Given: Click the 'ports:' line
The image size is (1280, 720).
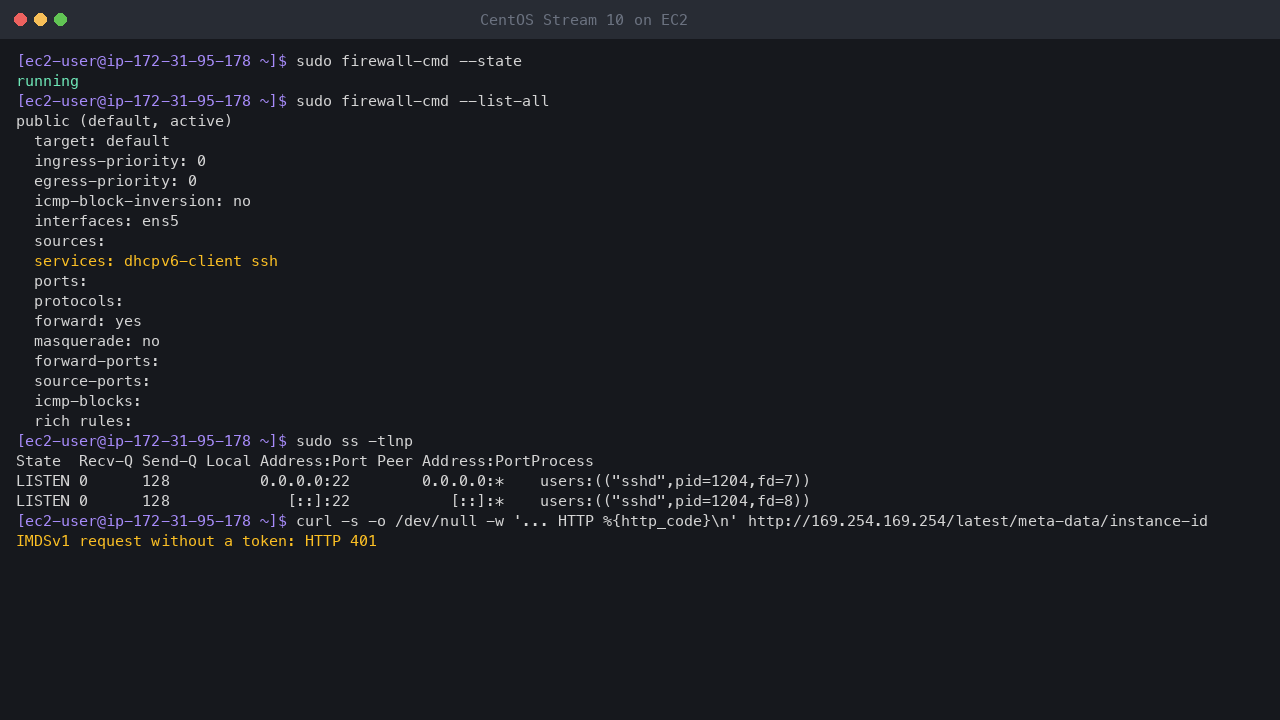Looking at the screenshot, I should click(x=61, y=281).
